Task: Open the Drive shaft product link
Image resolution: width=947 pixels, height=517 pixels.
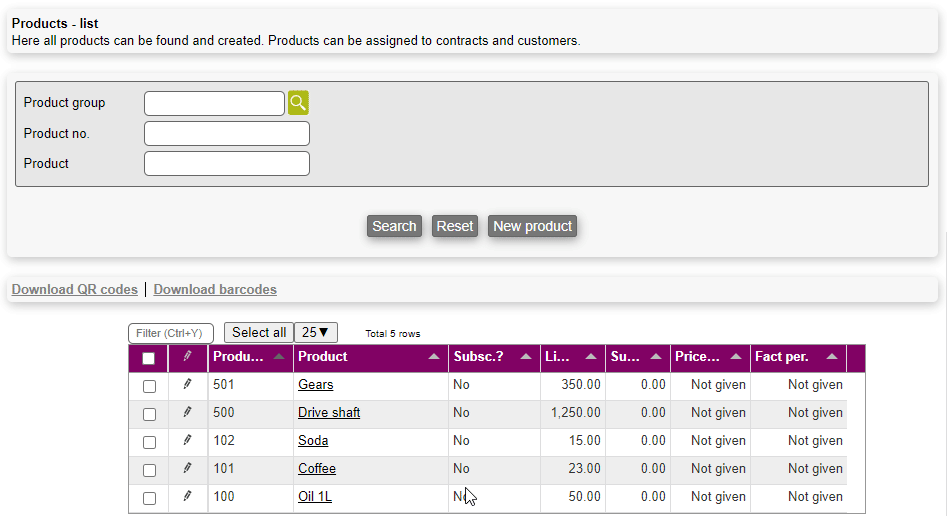Action: tap(329, 413)
